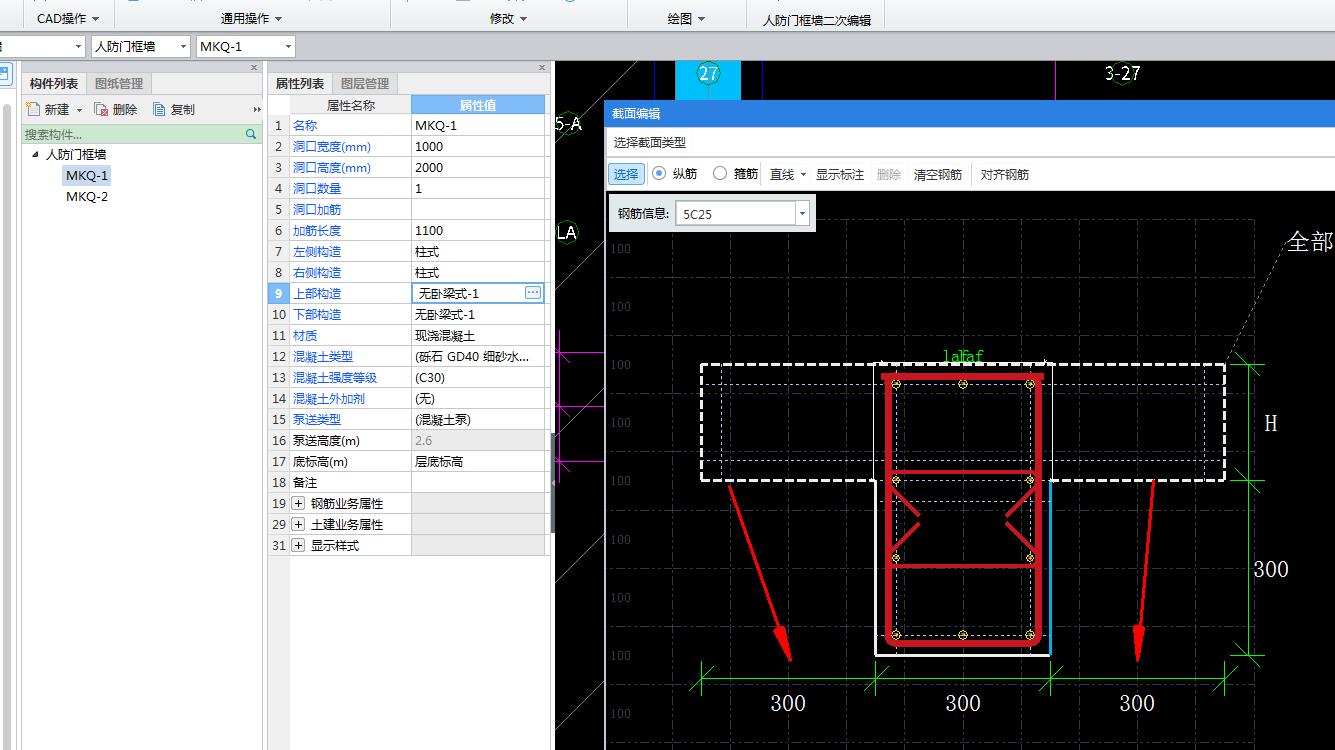This screenshot has width=1335, height=750.
Task: Select MKQ-2 in the component tree
Action: (87, 196)
